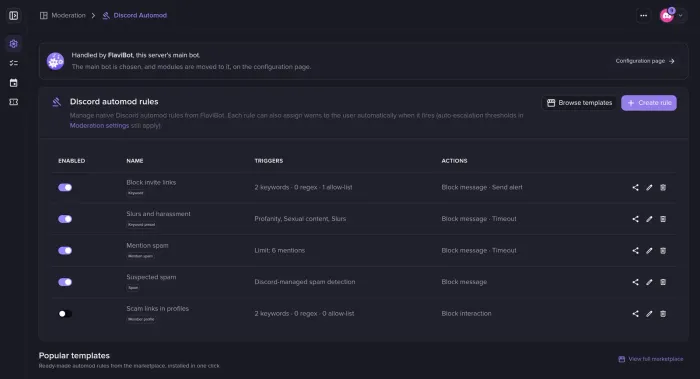The height and width of the screenshot is (379, 700).
Task: Disable the Block invite links toggle
Action: pos(65,187)
